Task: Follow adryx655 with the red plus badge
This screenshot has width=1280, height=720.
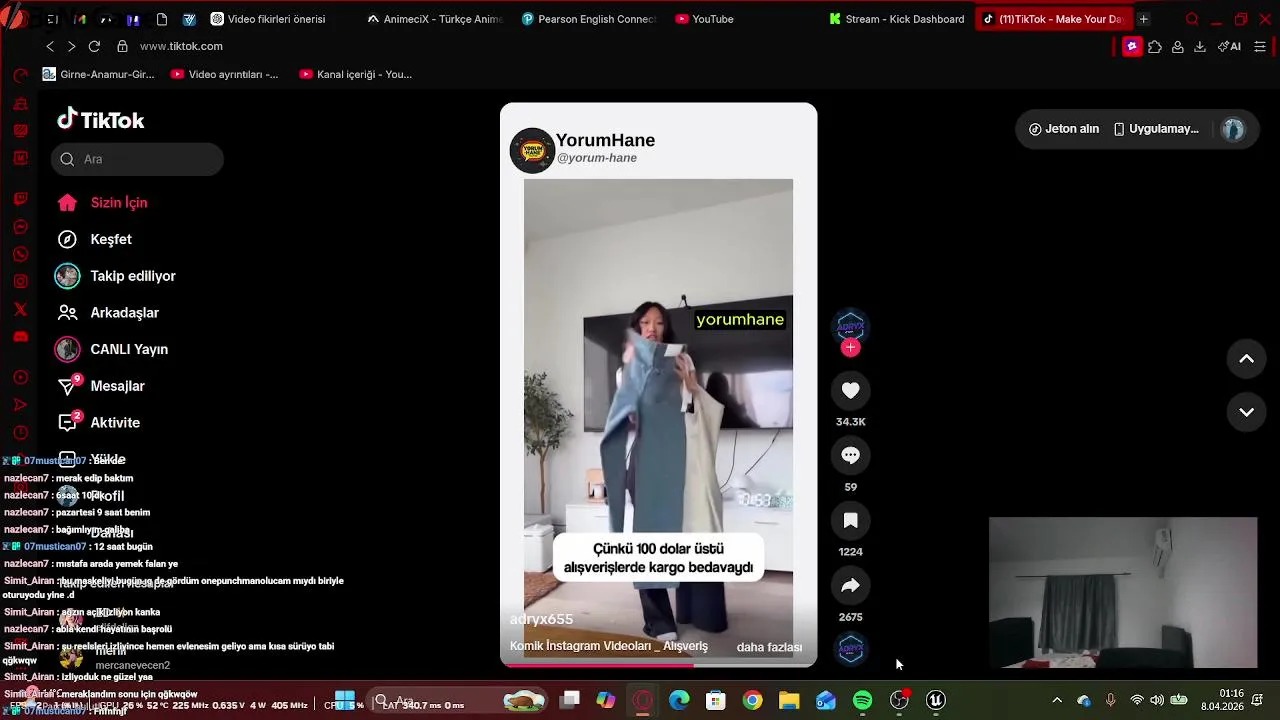Action: click(850, 348)
